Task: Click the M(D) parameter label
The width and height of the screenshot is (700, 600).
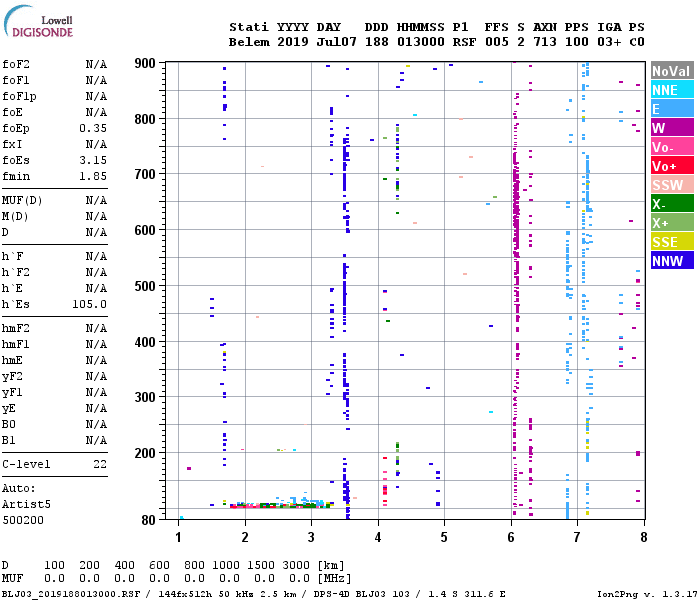Action: (x=15, y=216)
